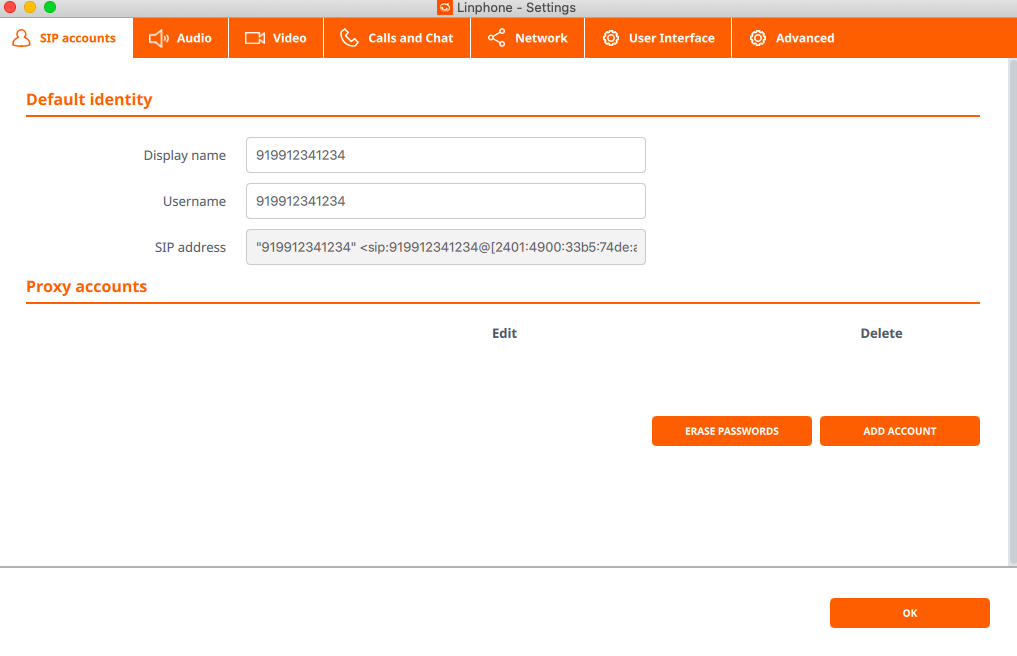Click the Username label

195,201
